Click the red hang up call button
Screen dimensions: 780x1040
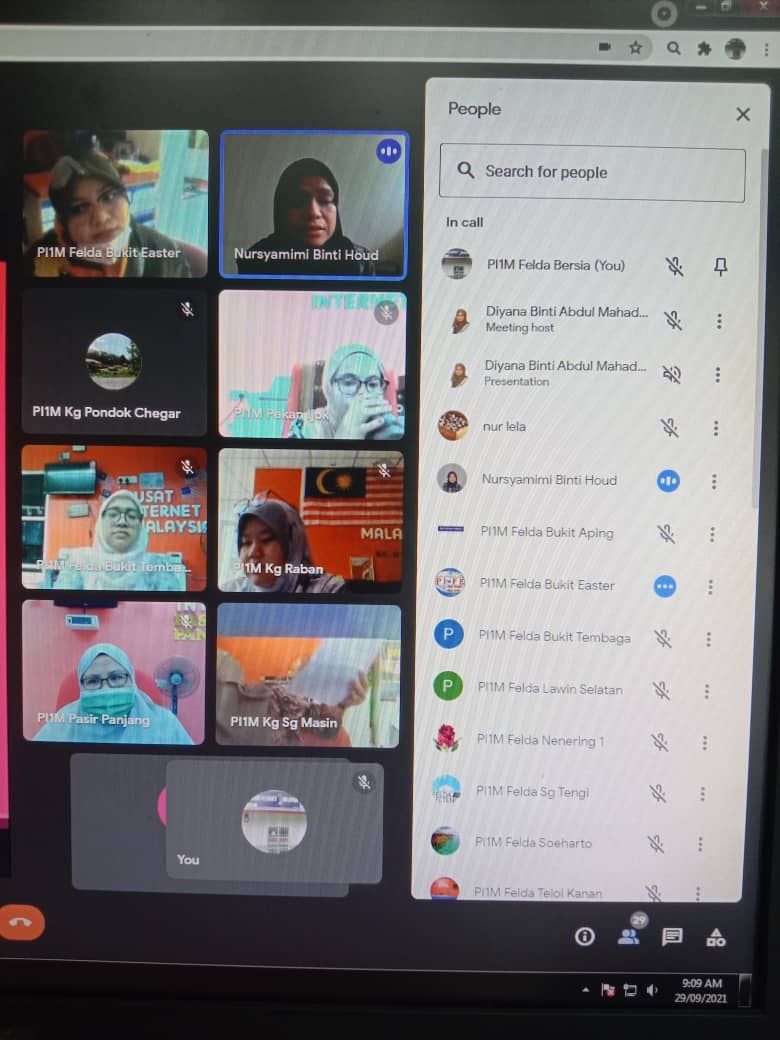21,923
